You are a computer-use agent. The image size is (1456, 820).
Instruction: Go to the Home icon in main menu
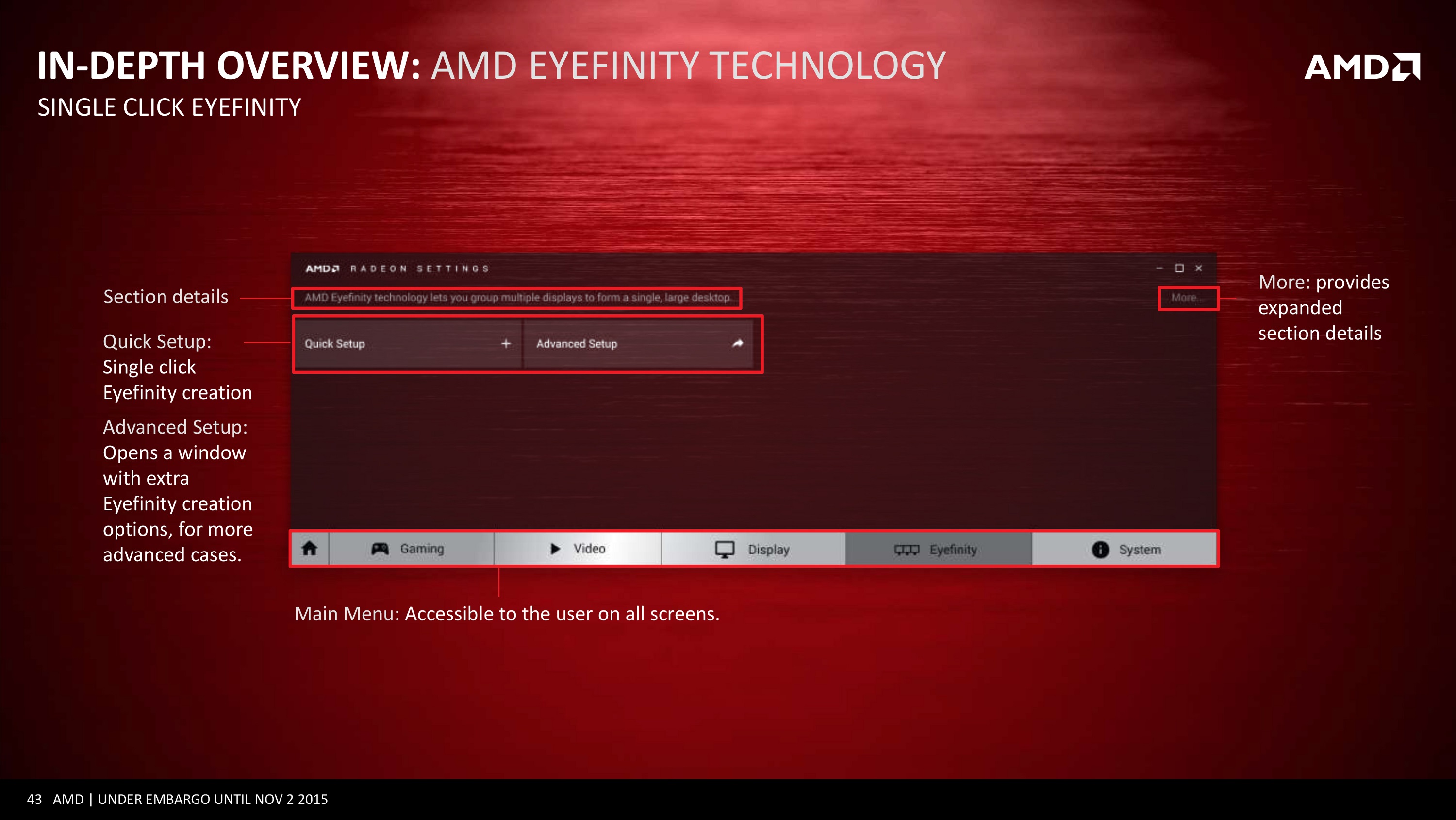point(310,549)
